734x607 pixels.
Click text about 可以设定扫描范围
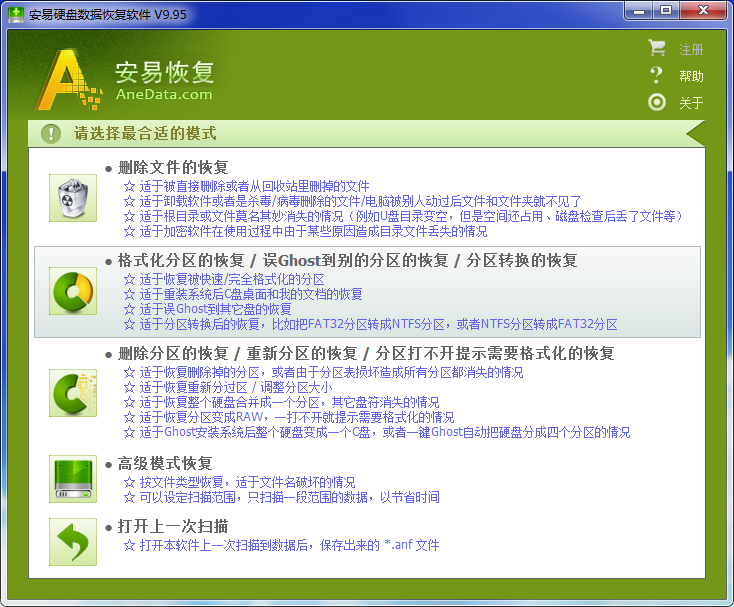point(289,497)
